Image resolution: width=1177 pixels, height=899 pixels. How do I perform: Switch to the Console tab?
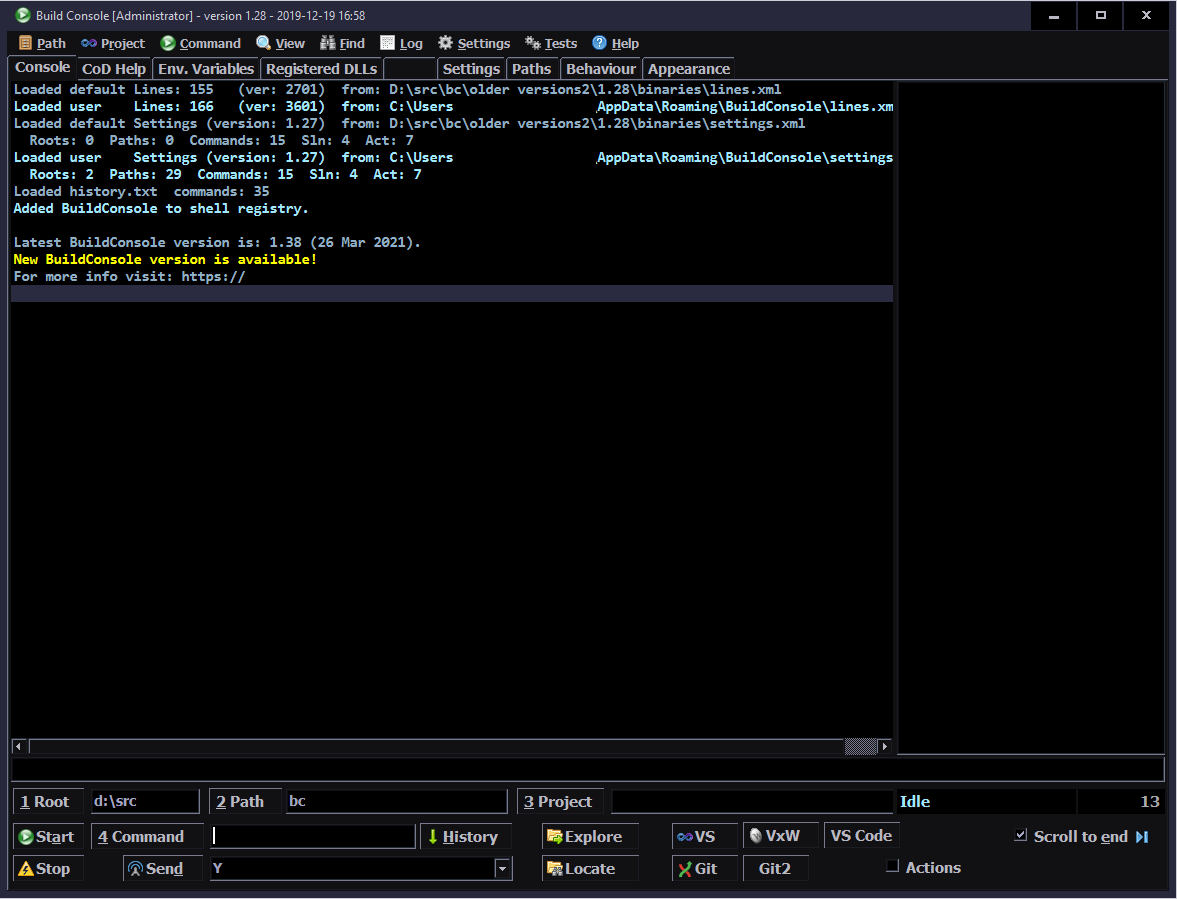click(43, 67)
